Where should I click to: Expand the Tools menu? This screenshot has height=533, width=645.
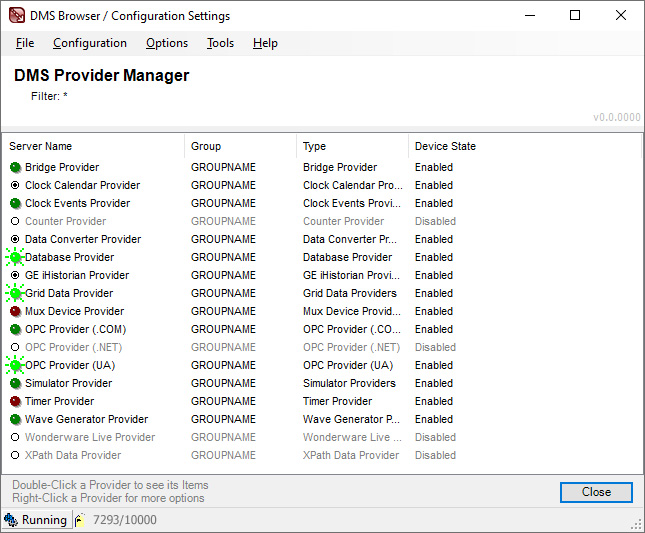[220, 43]
